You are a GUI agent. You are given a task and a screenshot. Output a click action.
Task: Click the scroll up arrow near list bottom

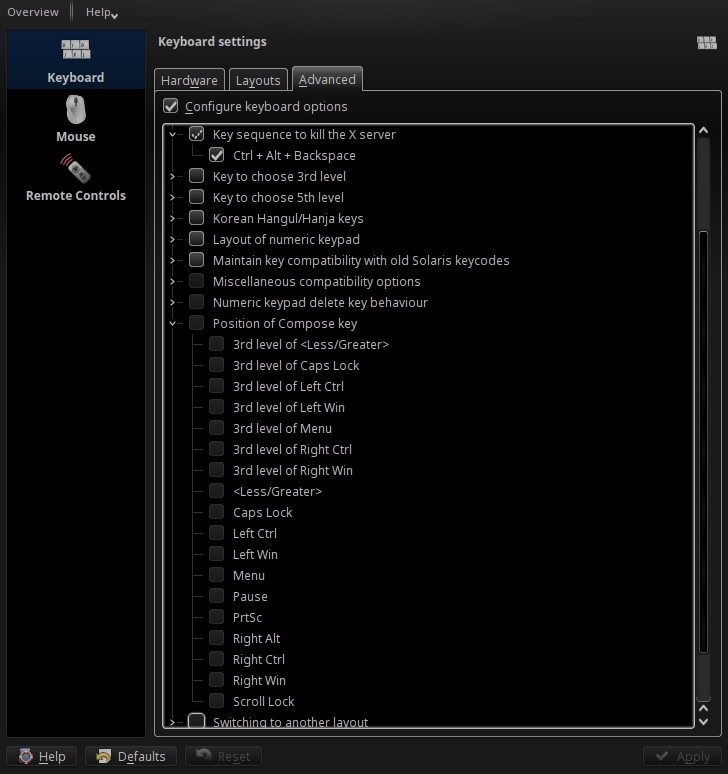coord(704,708)
